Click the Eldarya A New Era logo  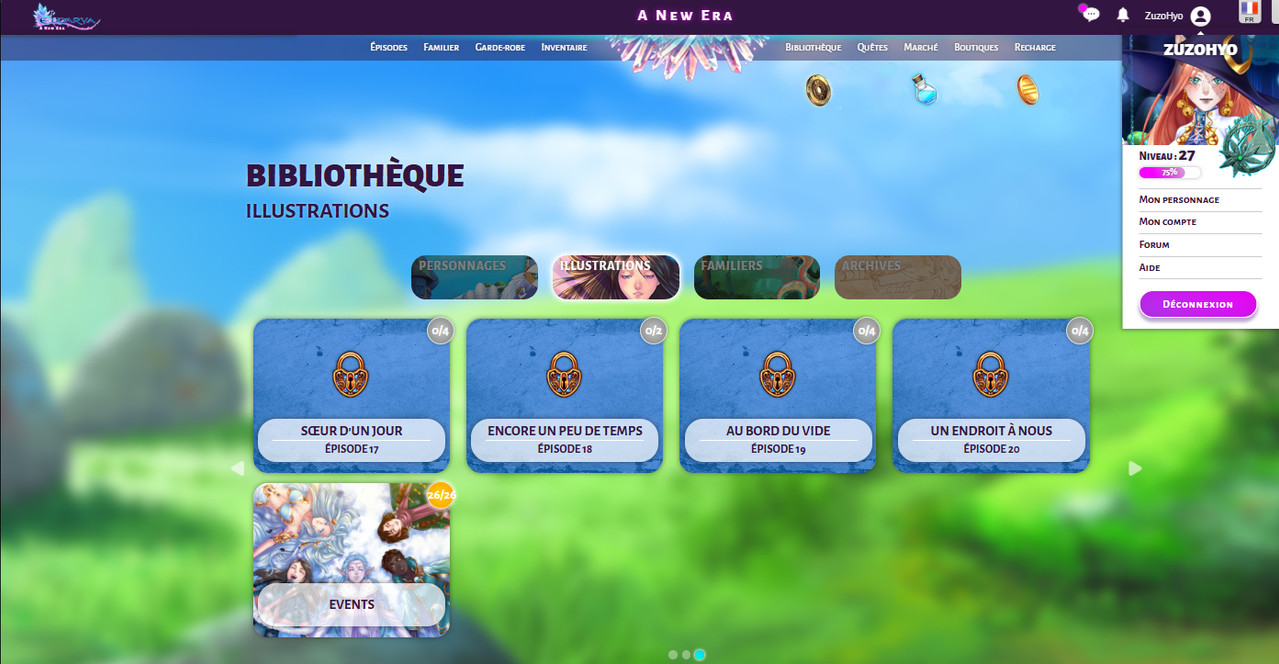(x=66, y=17)
